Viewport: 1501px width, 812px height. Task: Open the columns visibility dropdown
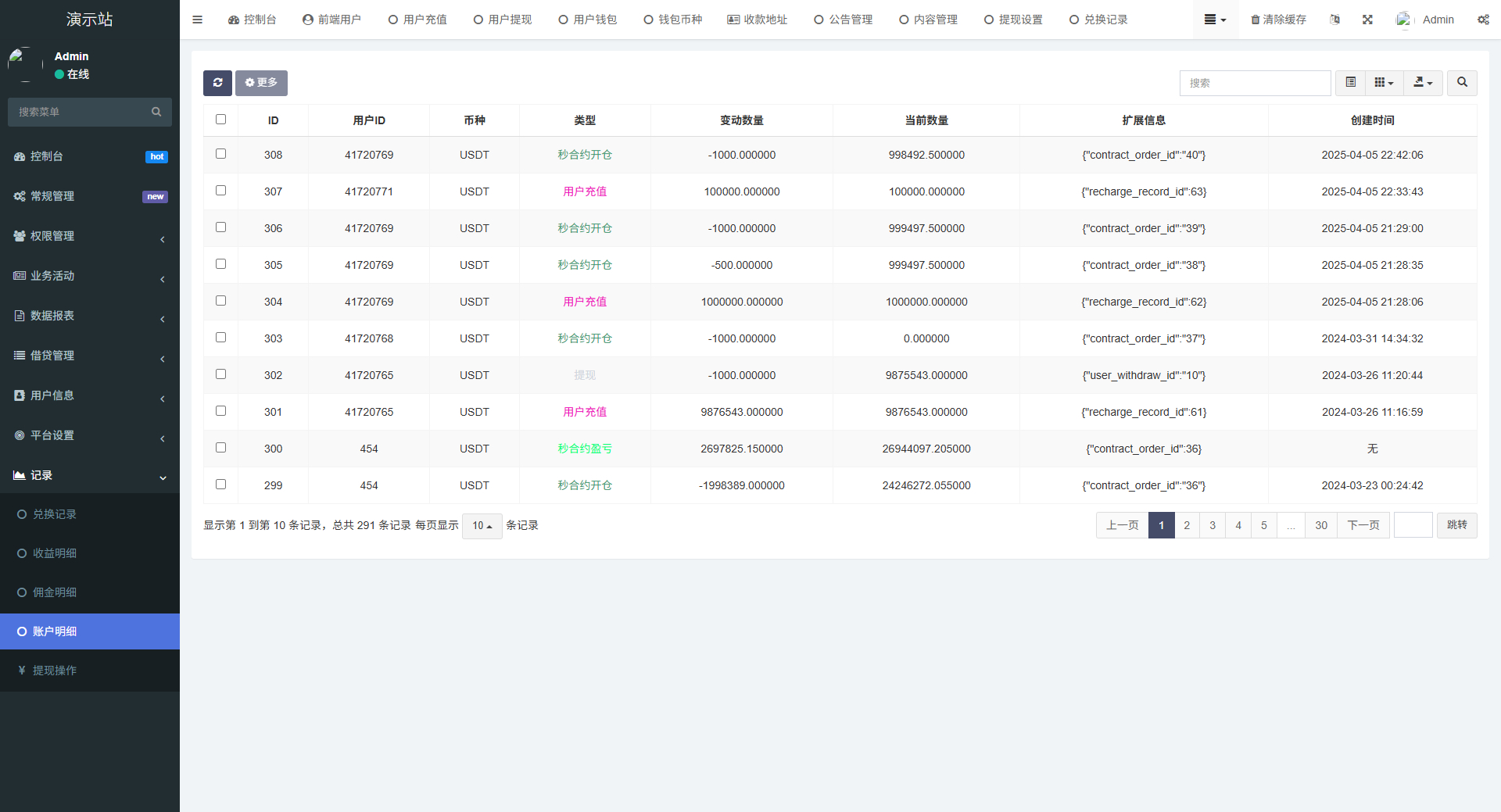coord(1384,83)
